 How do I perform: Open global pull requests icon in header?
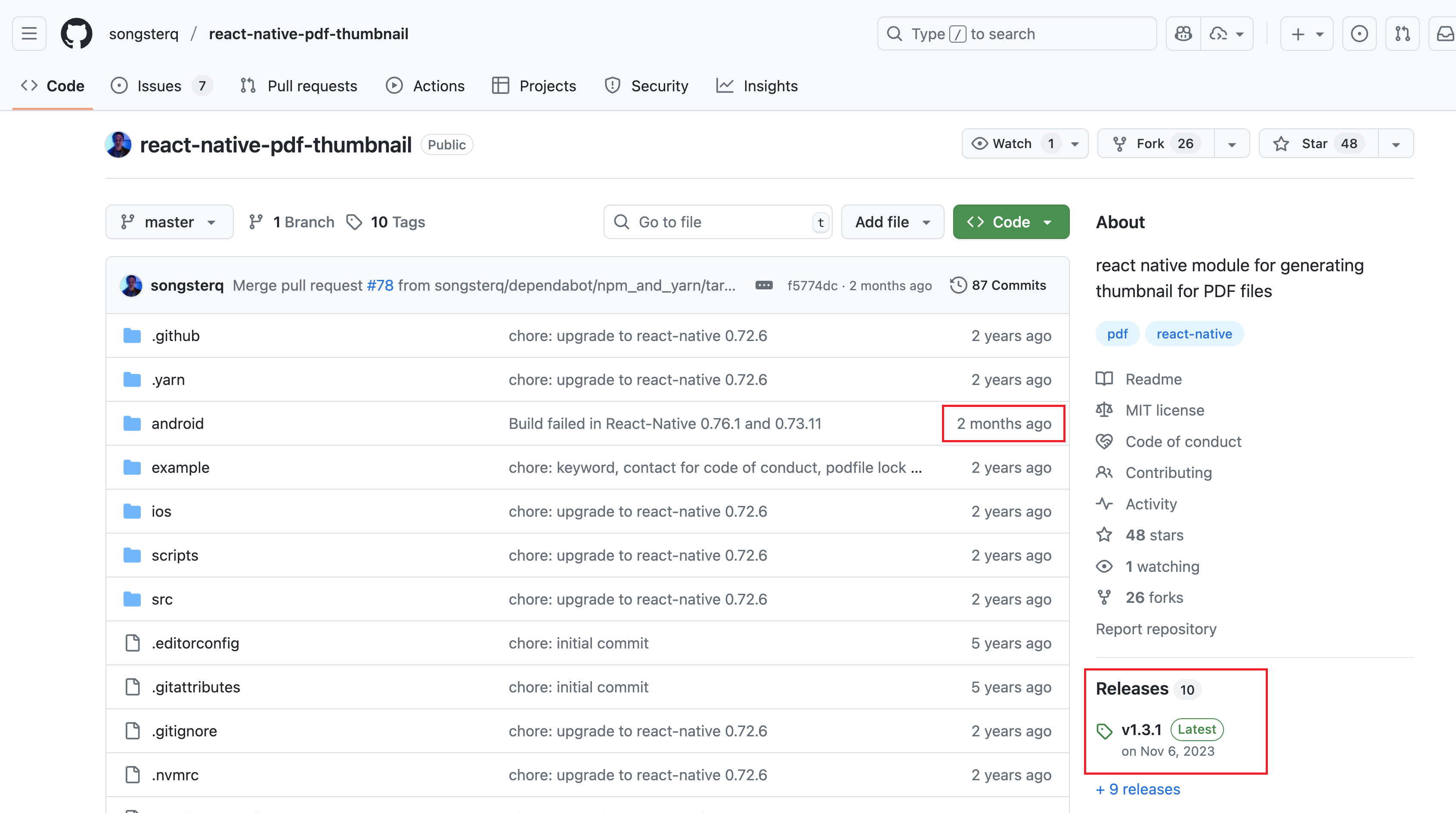(1402, 33)
